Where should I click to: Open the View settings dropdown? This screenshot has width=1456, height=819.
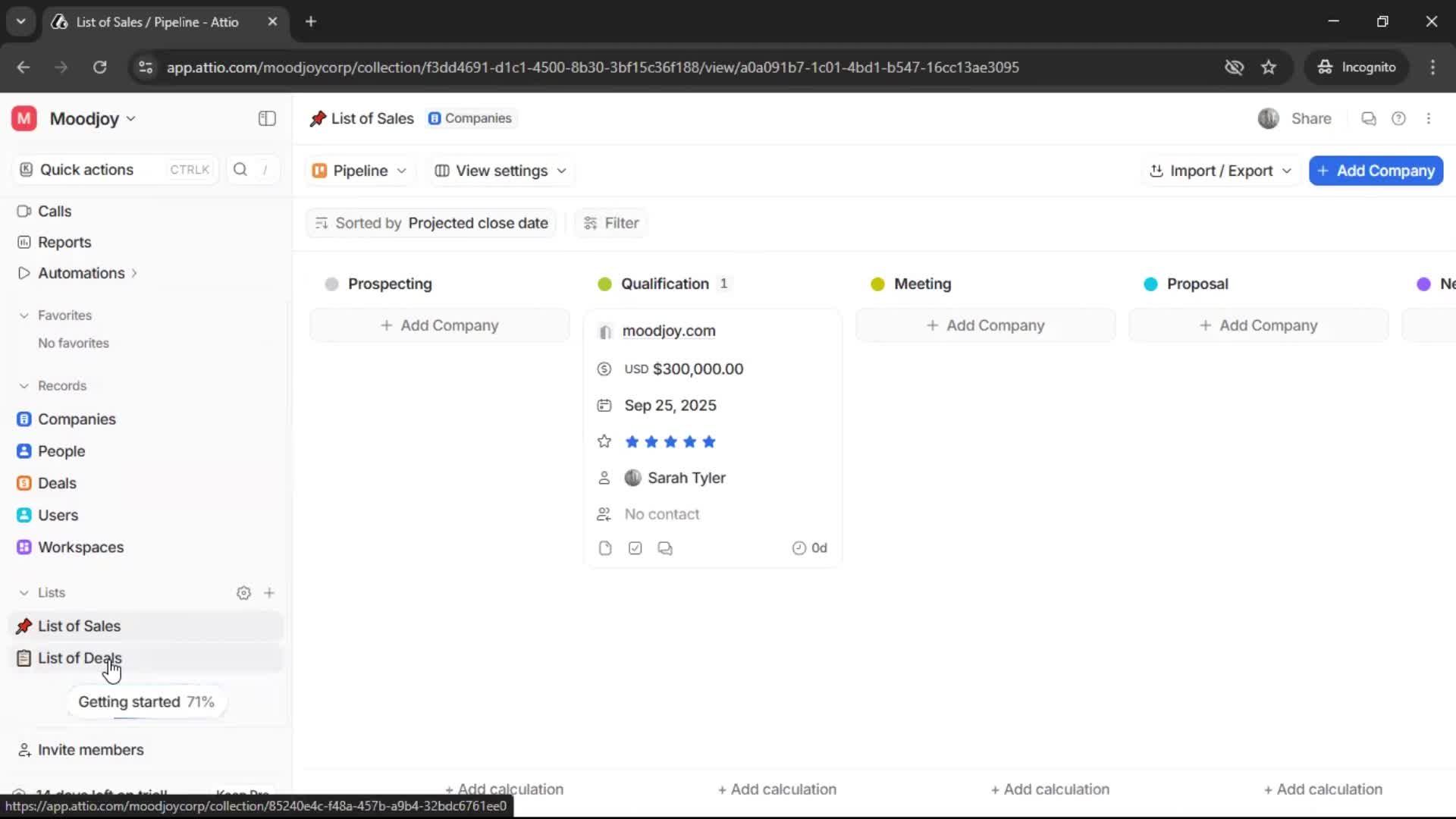(500, 171)
